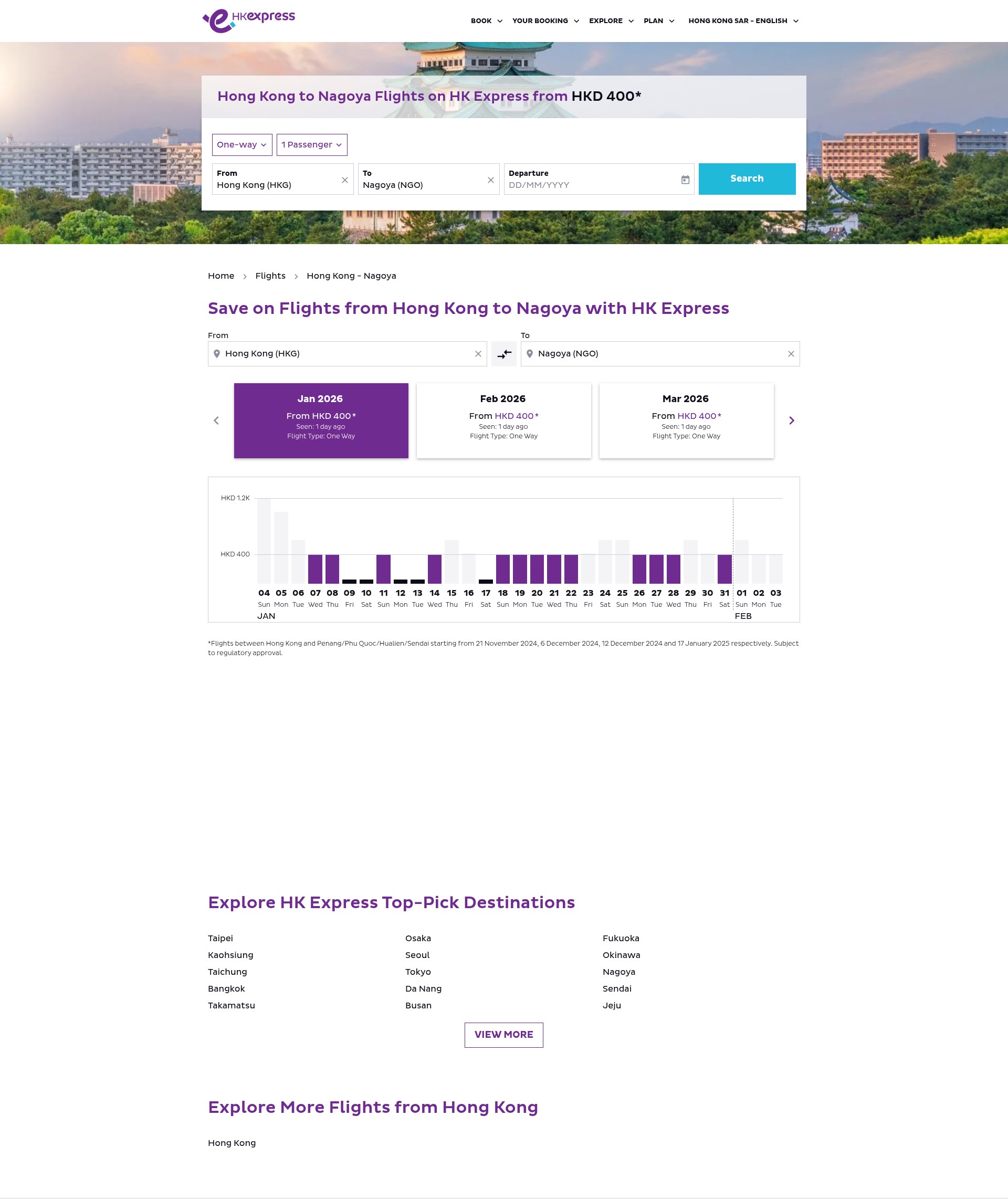Go to Home breadcrumb
The image size is (1008, 1200).
pos(221,276)
